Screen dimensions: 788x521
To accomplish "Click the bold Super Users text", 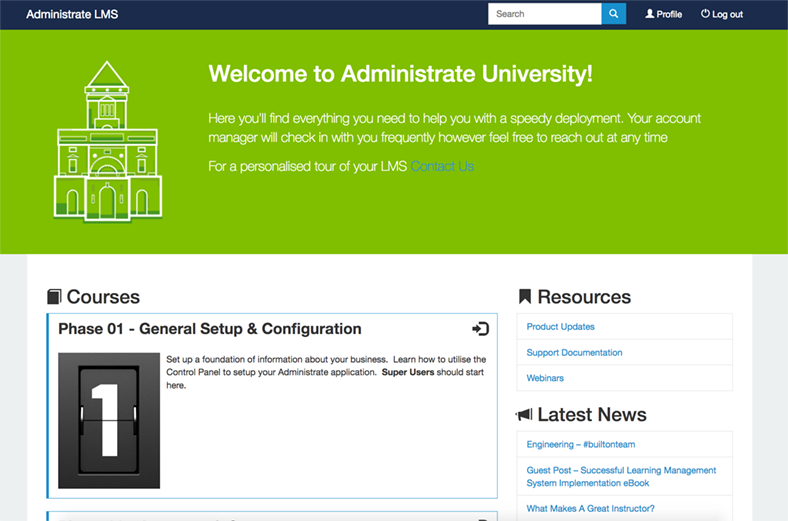I will point(408,372).
